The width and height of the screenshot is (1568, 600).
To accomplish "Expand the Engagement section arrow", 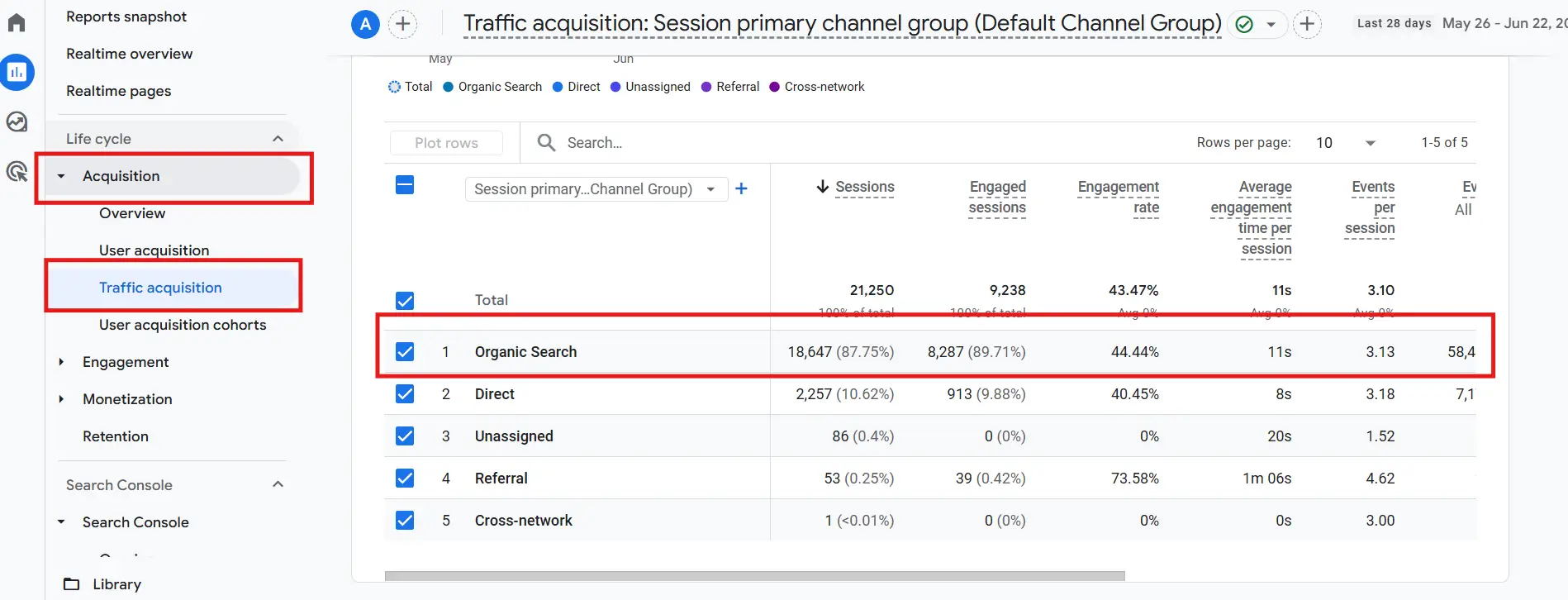I will click(61, 362).
